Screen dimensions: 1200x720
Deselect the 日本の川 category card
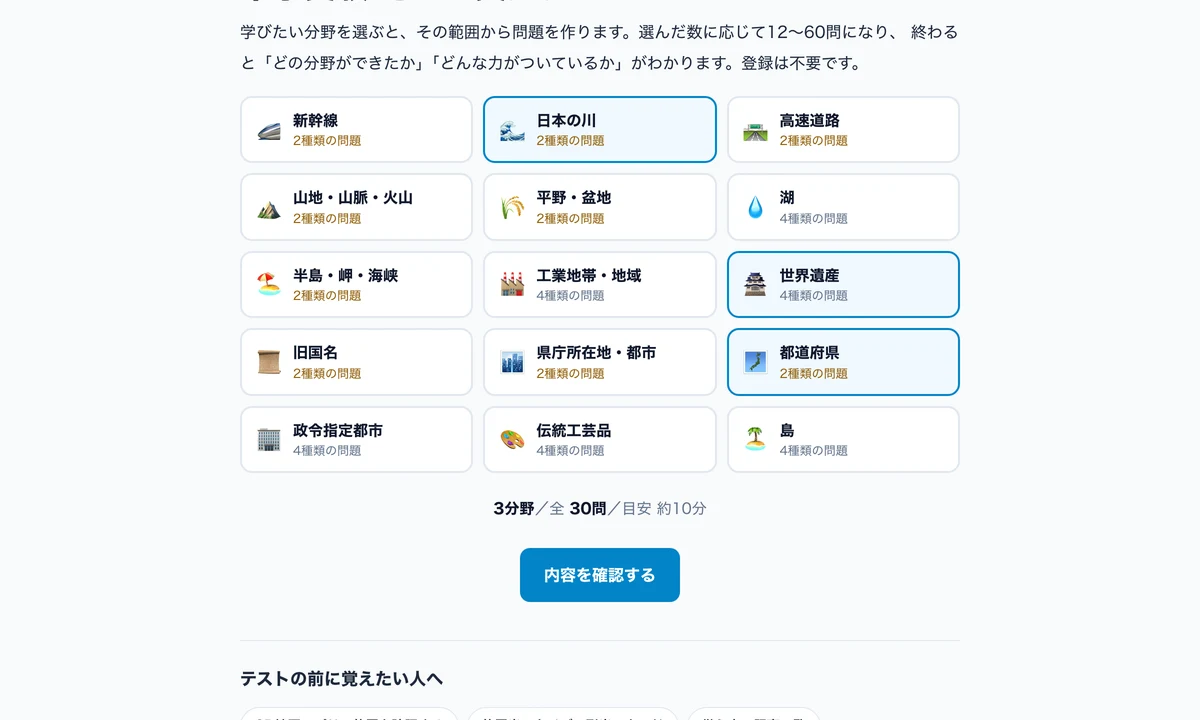(600, 130)
